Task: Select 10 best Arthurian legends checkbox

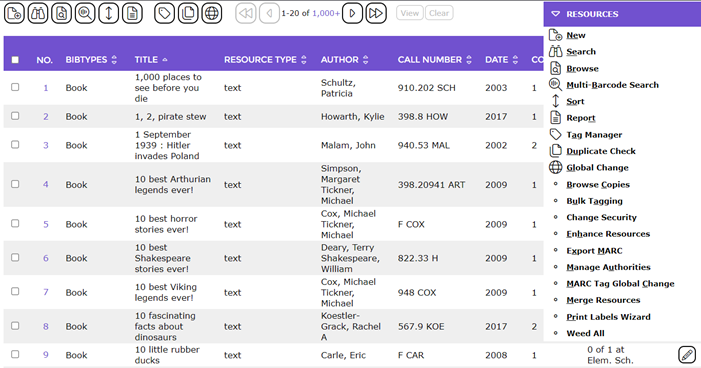Action: pos(15,184)
